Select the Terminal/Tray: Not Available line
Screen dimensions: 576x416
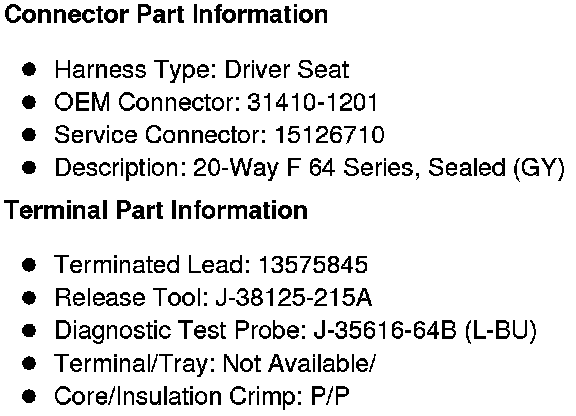[x=215, y=363]
